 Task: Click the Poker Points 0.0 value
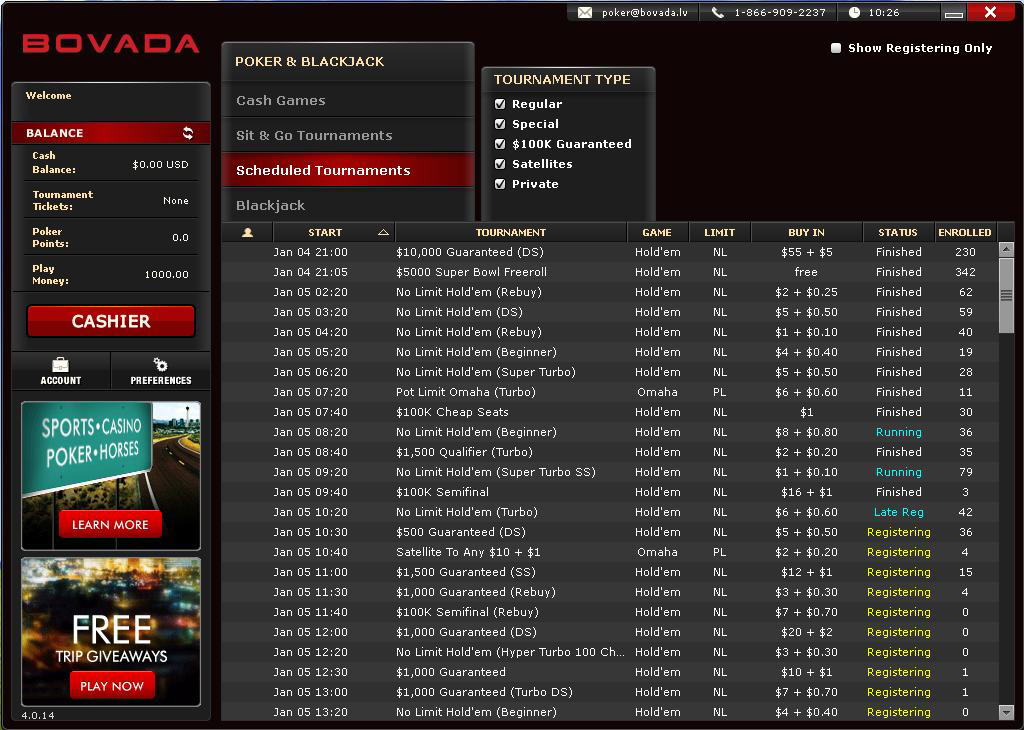[180, 238]
